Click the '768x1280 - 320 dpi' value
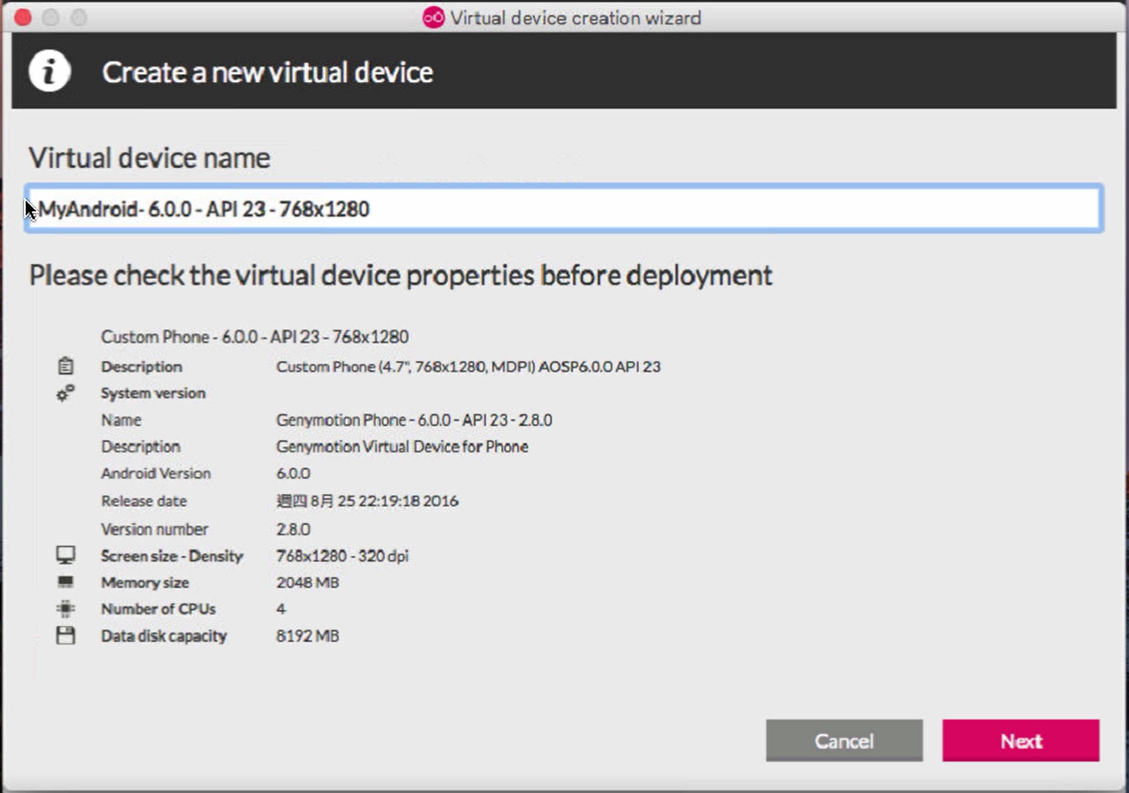The height and width of the screenshot is (793, 1129). [x=343, y=555]
